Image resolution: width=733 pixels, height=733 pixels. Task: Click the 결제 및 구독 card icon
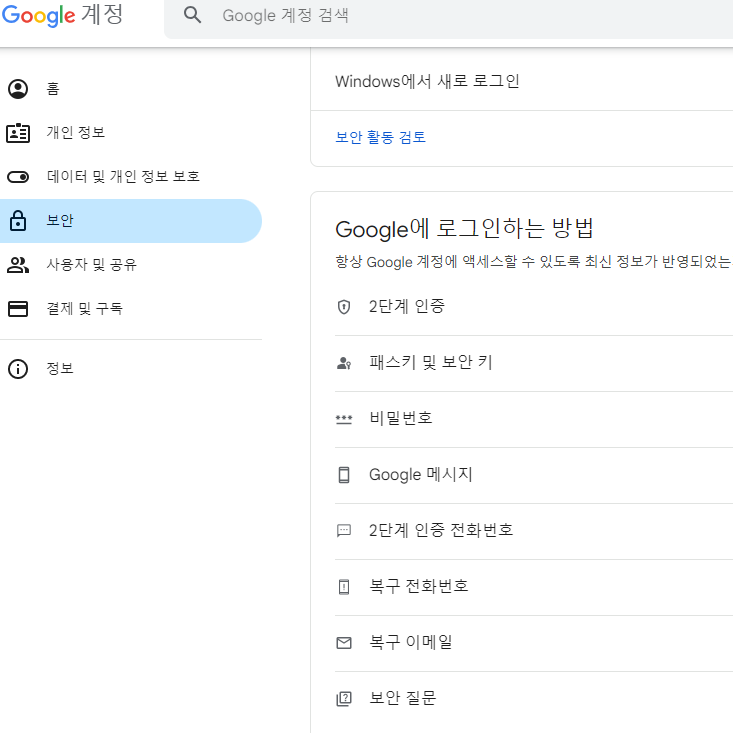18,309
